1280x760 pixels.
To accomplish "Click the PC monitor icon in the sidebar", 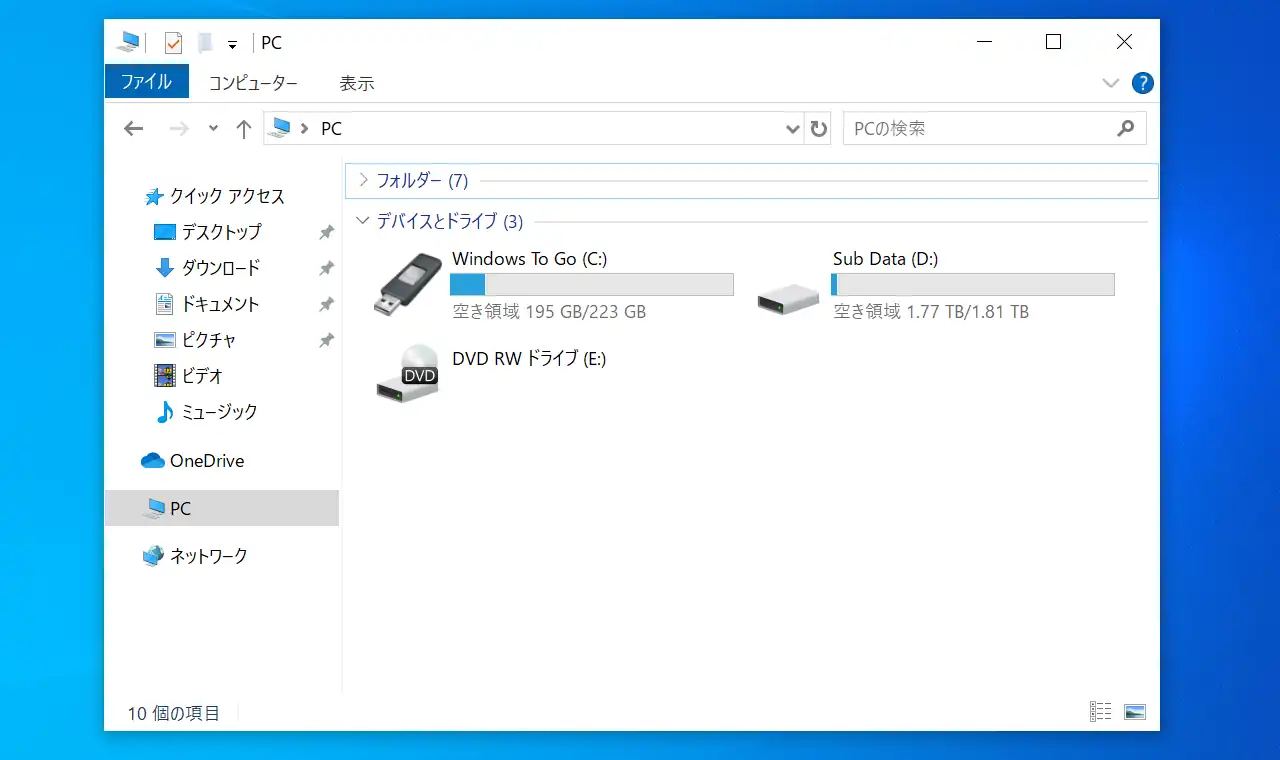I will coord(153,509).
